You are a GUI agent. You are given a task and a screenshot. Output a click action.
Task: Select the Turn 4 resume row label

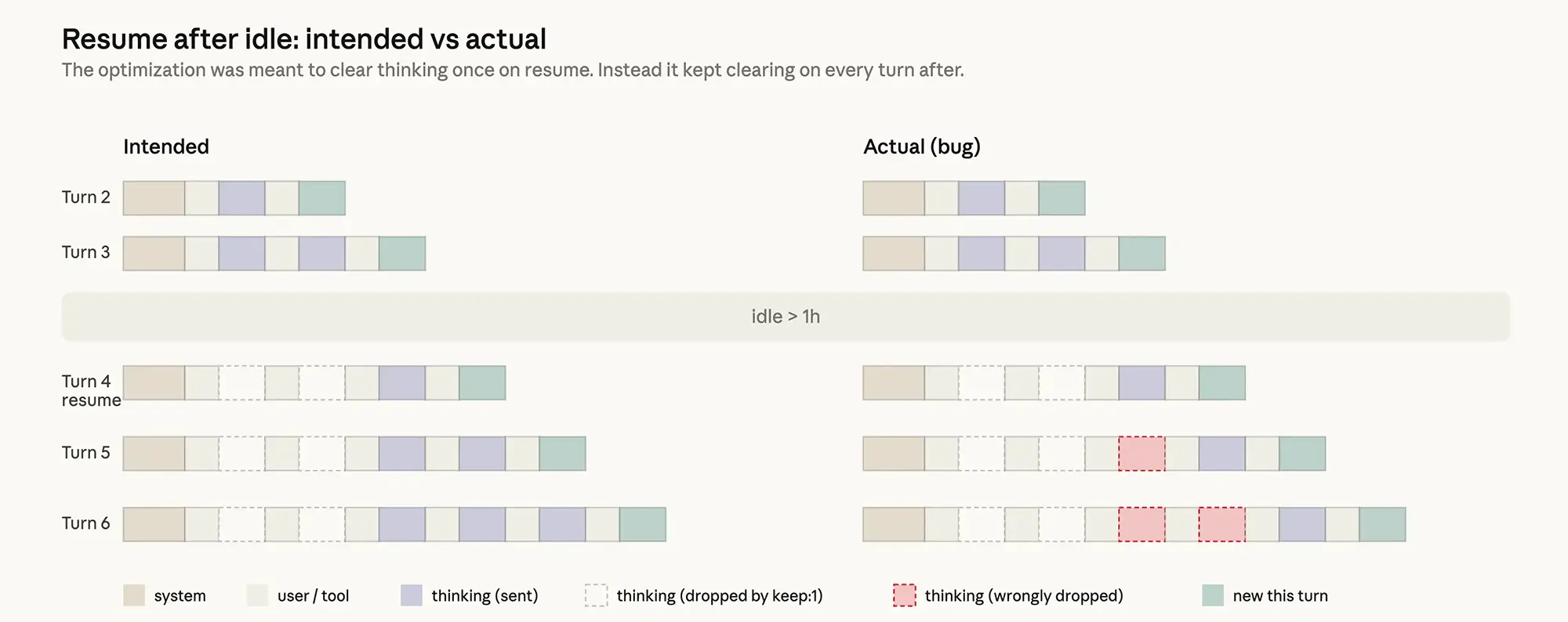(91, 390)
